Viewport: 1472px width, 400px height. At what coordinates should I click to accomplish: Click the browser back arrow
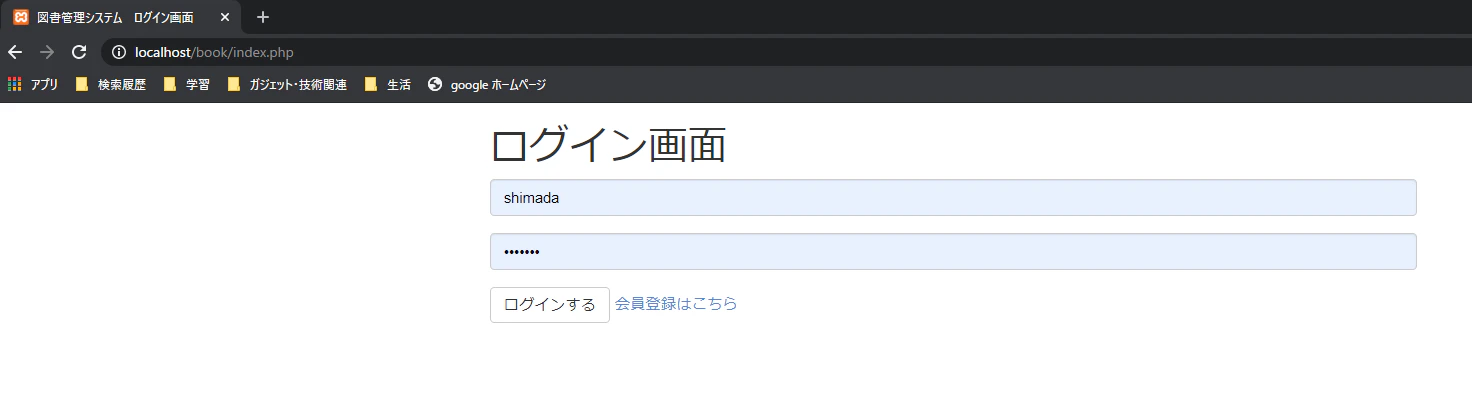(15, 52)
